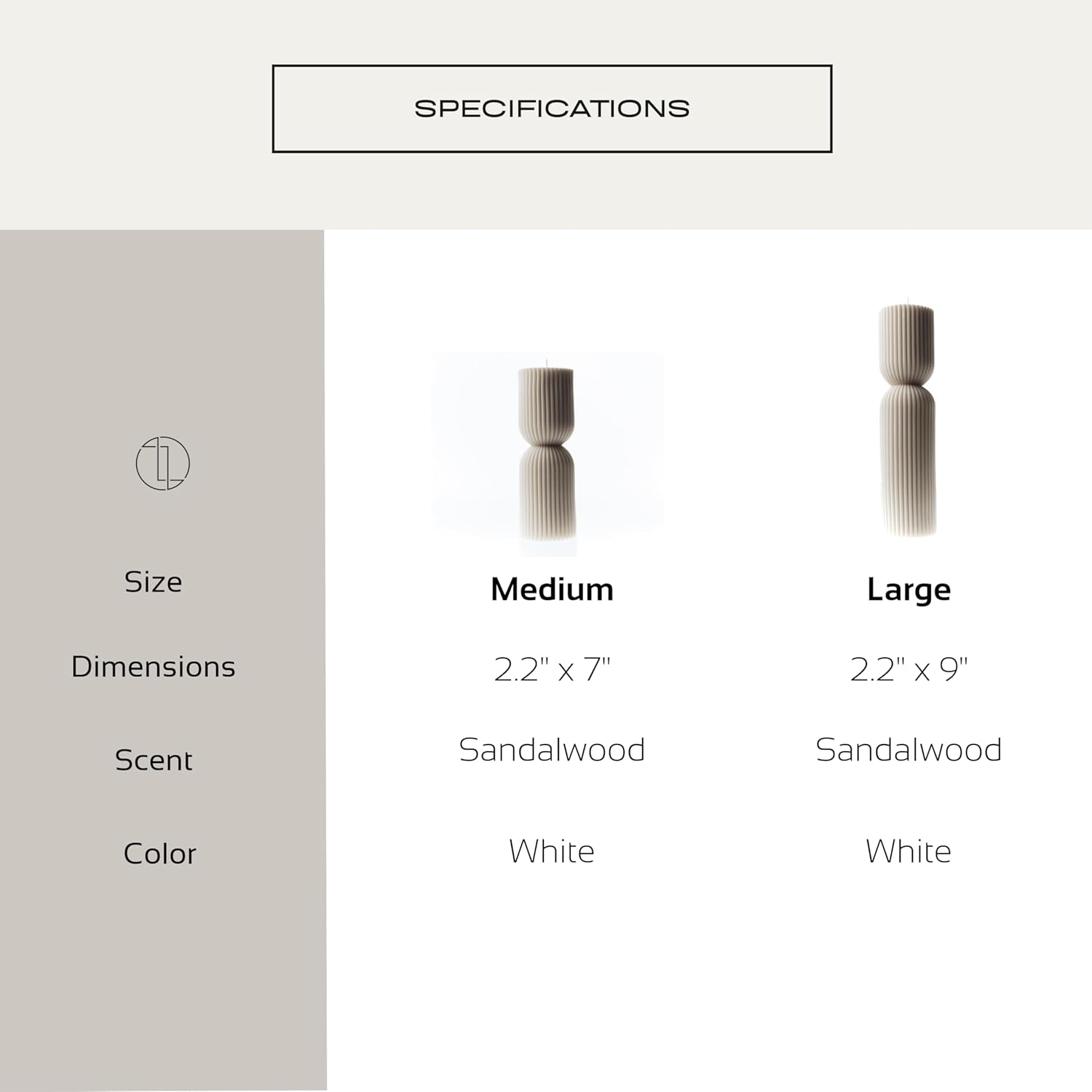The image size is (1092, 1092).
Task: Click the upper section of Medium candle
Action: coord(546,405)
